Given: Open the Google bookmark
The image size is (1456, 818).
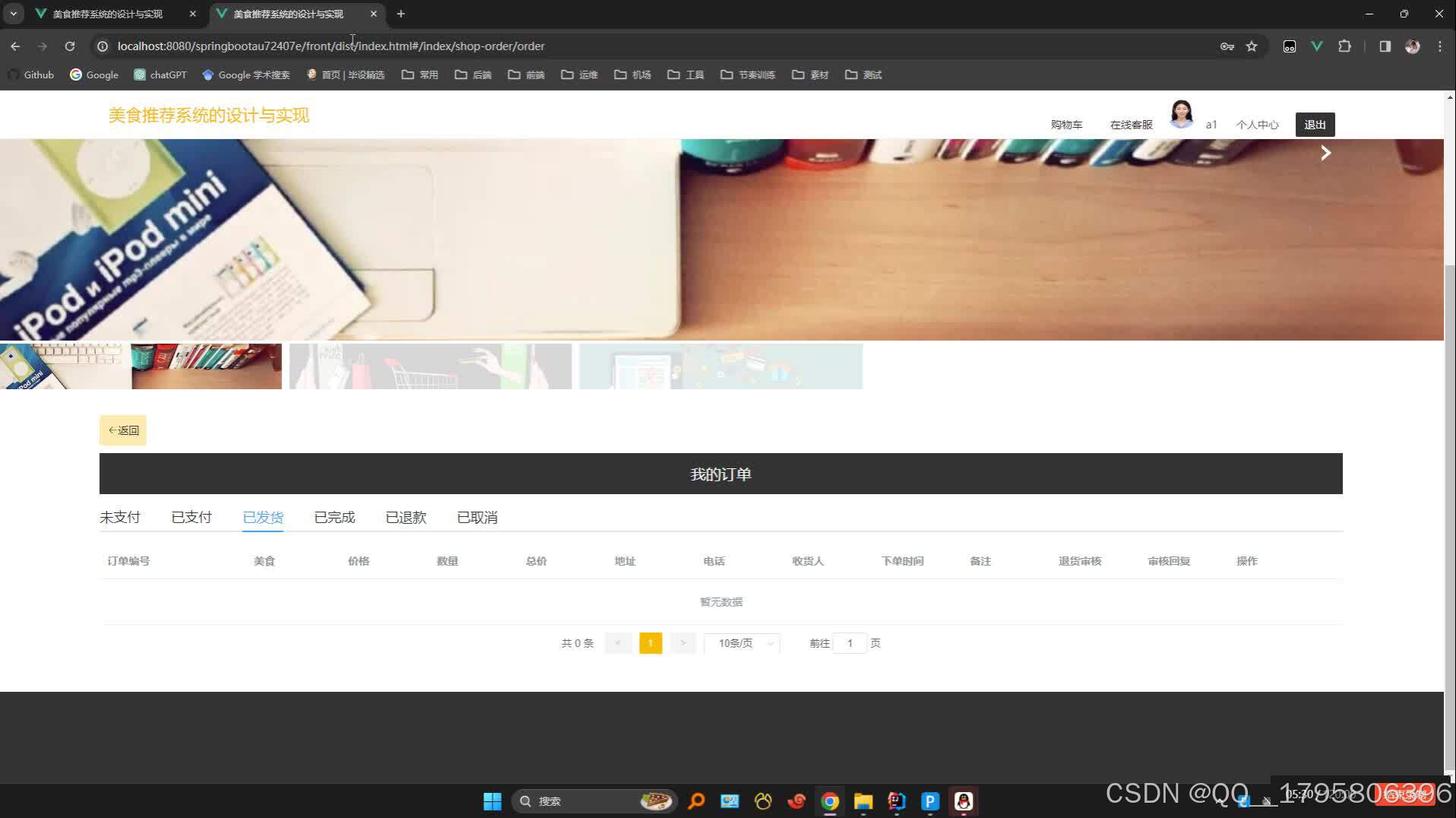Looking at the screenshot, I should [94, 75].
